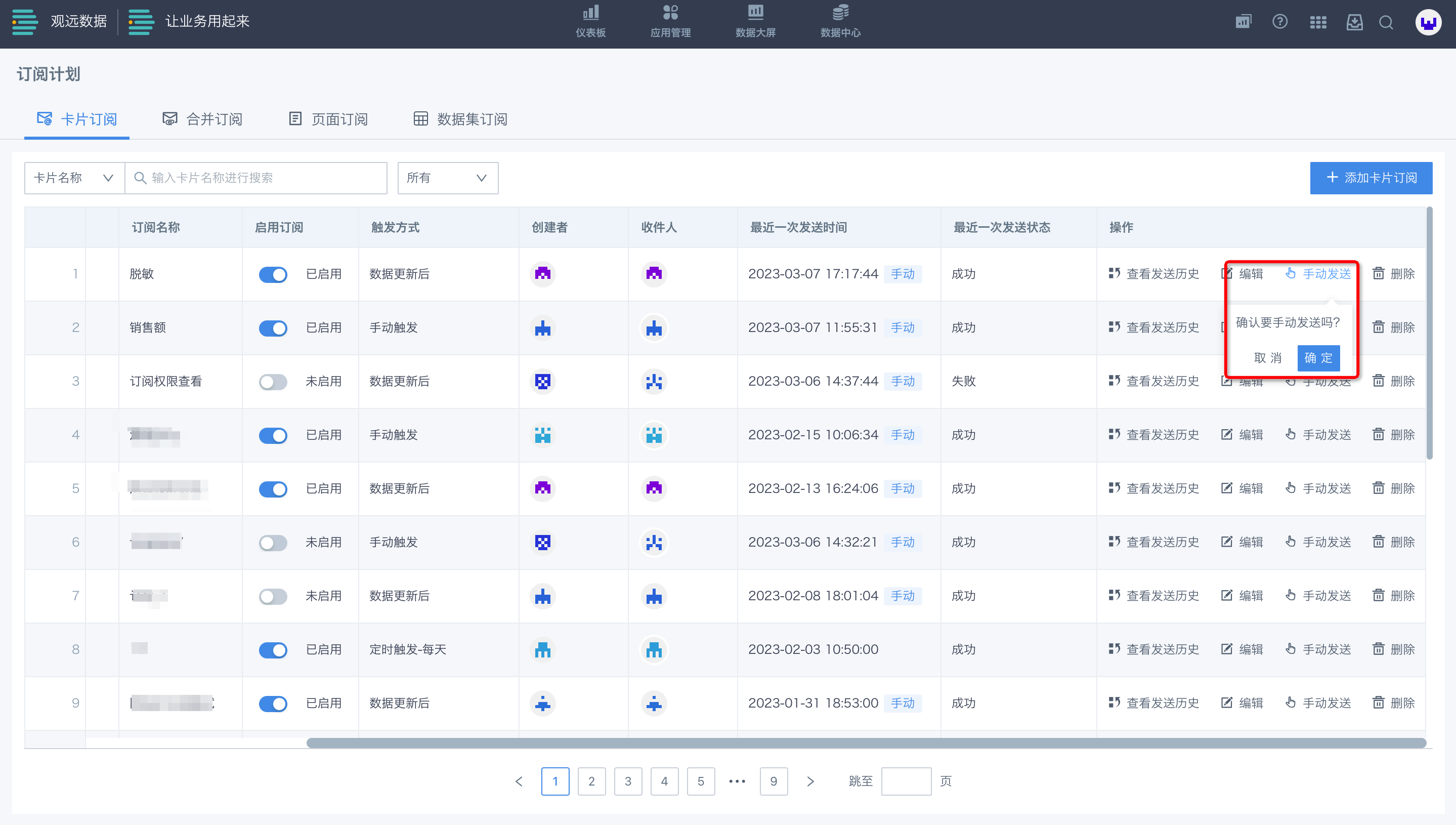The image size is (1456, 825).
Task: Click manual send hand icon in row 6
Action: coord(1290,542)
